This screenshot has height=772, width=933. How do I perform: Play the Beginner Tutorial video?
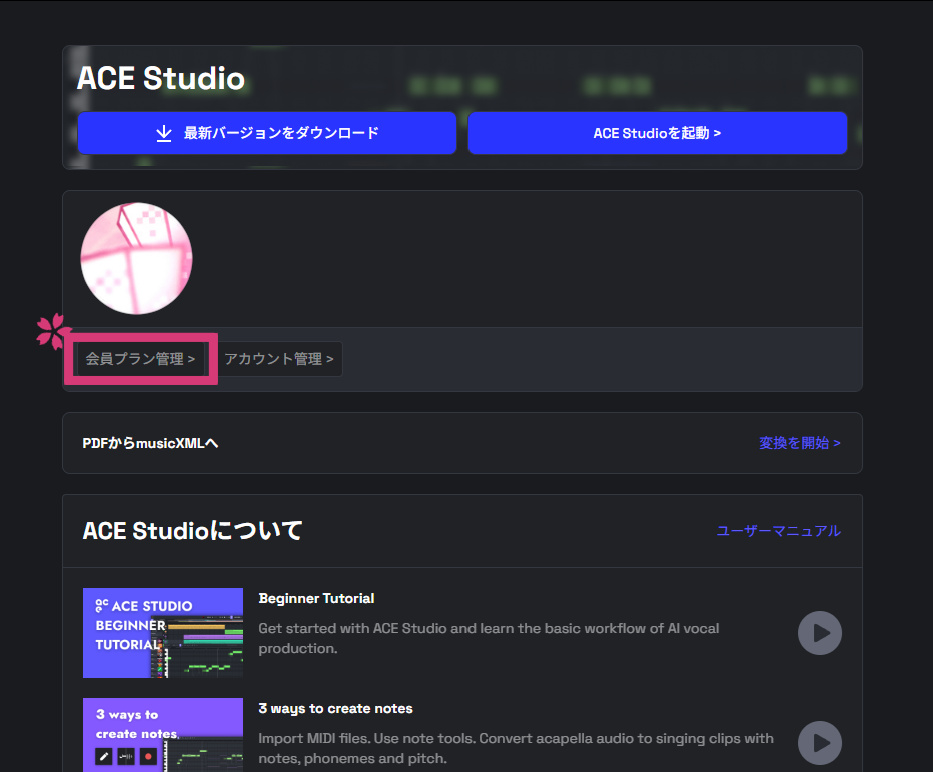click(819, 633)
